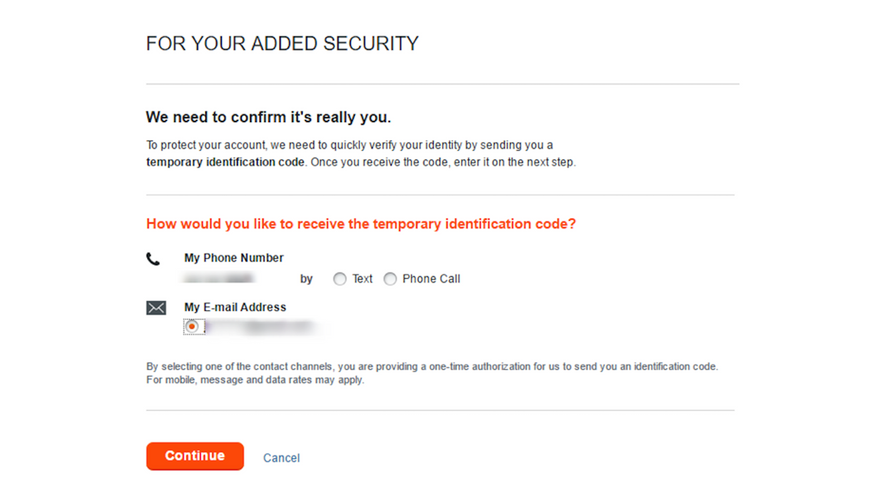Screen dimensions: 880x500
Task: Click the "FOR YOUR ADDED SECURITY" page title
Action: [282, 44]
